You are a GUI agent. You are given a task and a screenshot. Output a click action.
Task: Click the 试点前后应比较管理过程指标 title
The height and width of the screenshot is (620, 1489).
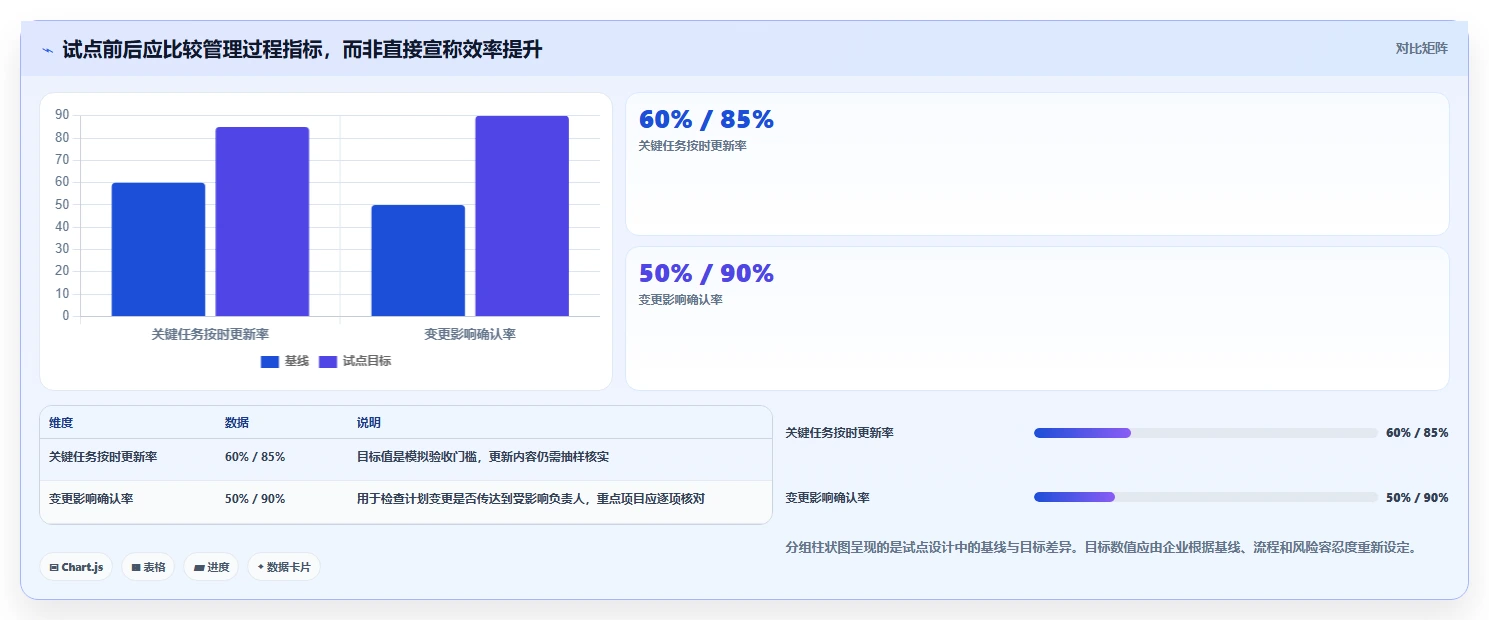click(302, 49)
